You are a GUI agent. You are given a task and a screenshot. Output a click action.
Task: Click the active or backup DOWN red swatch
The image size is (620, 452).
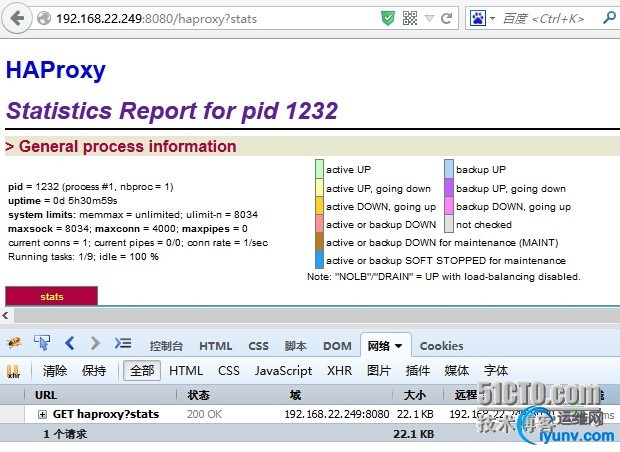point(319,224)
